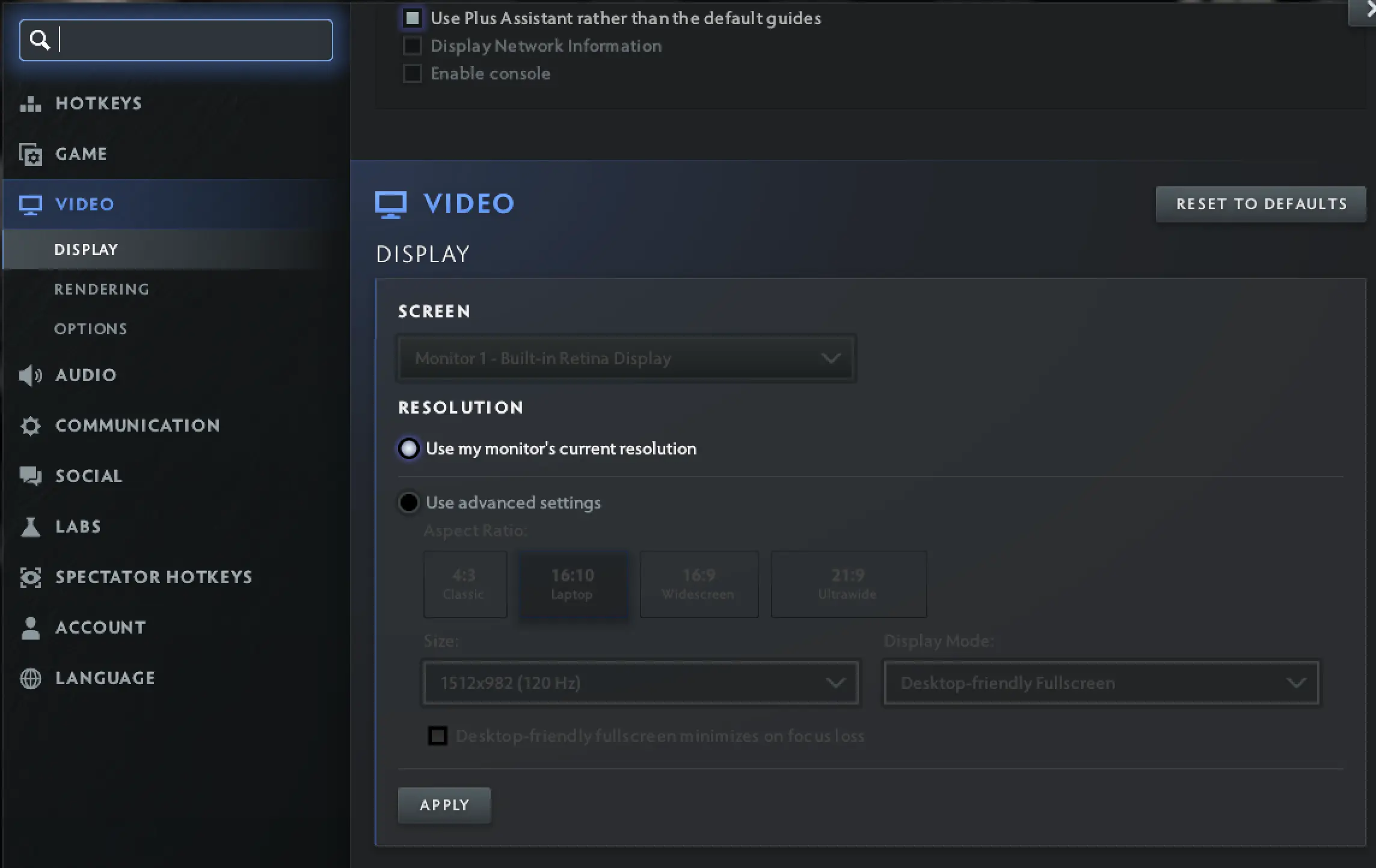Open the Options section
This screenshot has height=868, width=1376.
point(91,328)
